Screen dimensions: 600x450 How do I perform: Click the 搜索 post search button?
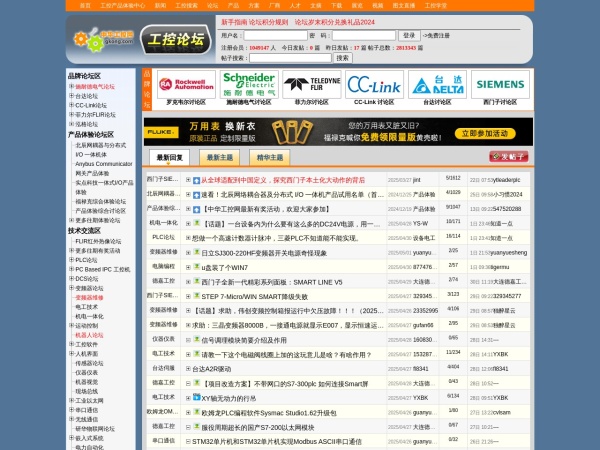coord(342,58)
